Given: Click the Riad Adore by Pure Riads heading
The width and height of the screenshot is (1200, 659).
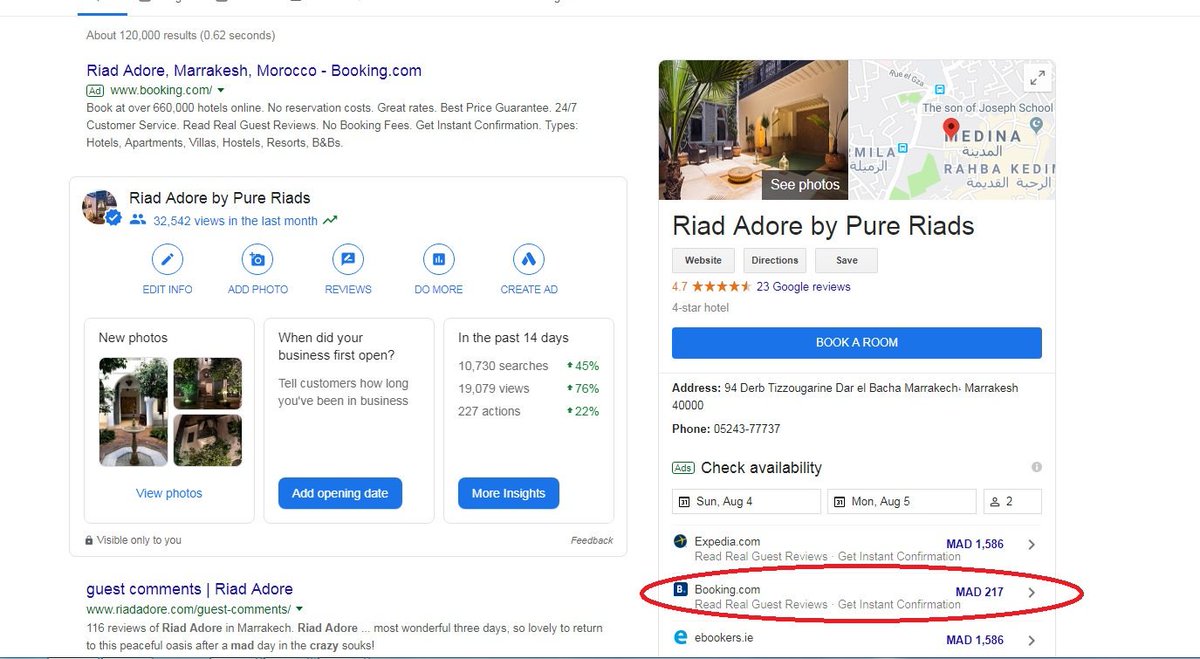Looking at the screenshot, I should tap(823, 226).
